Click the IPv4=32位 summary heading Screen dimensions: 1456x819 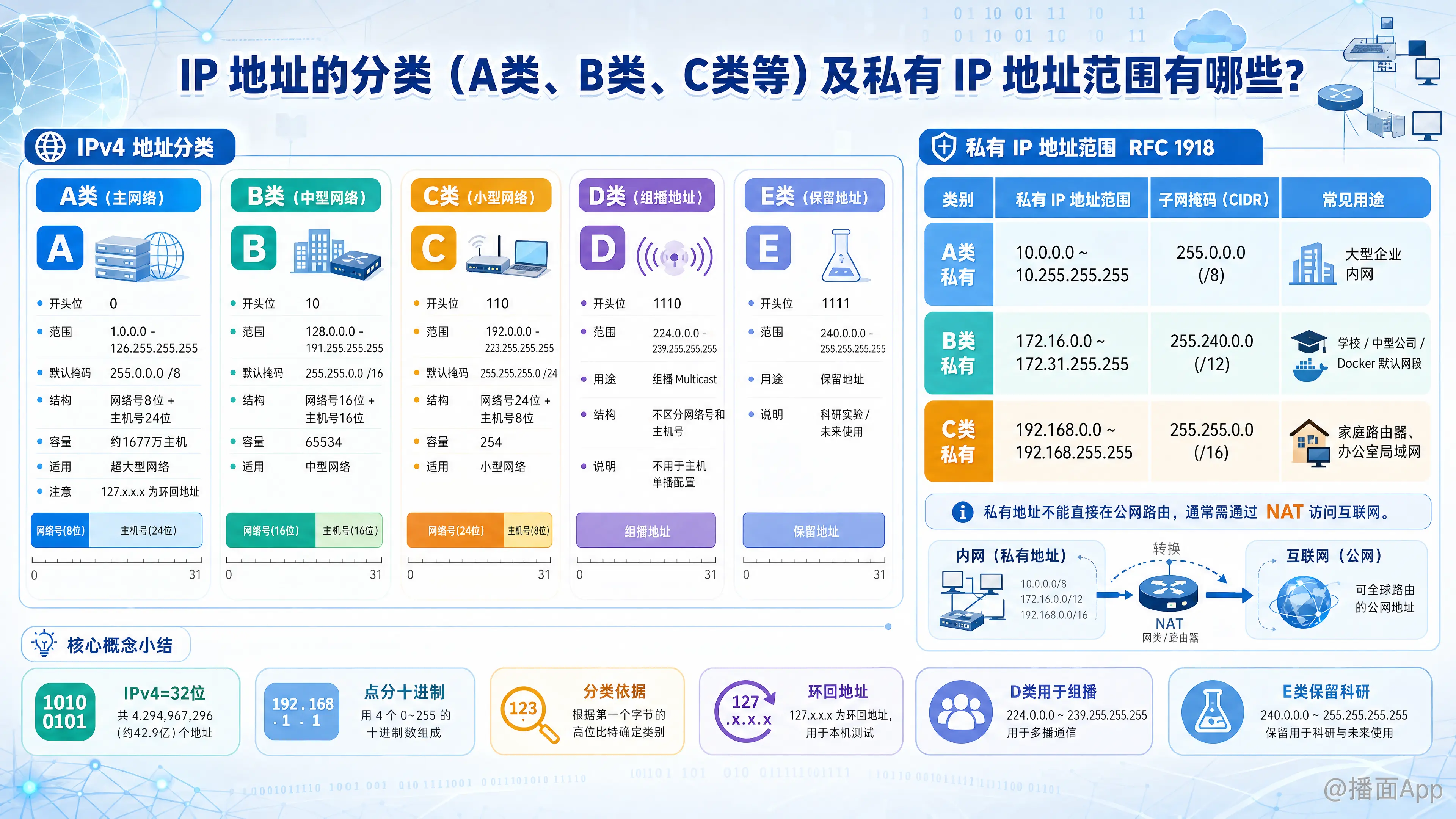165,693
